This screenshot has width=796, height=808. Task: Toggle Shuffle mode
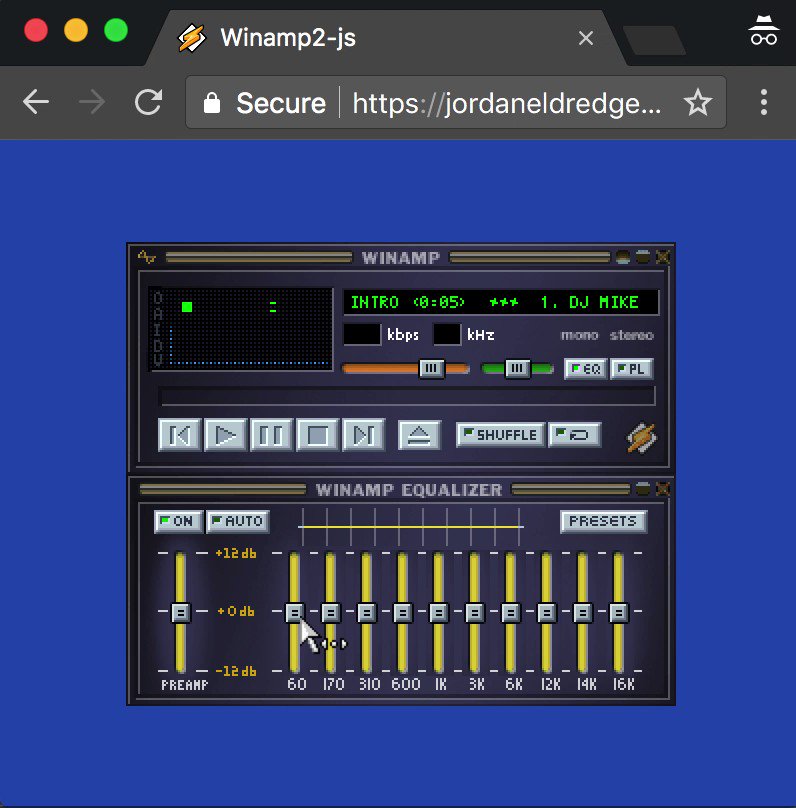tap(500, 434)
